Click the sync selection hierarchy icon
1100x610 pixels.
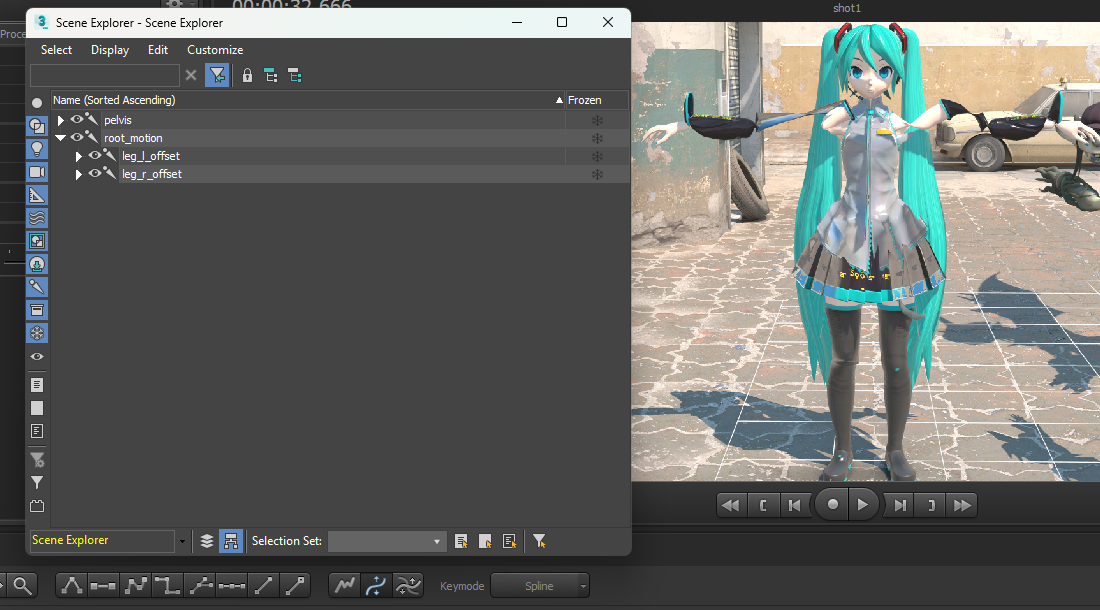[x=271, y=75]
